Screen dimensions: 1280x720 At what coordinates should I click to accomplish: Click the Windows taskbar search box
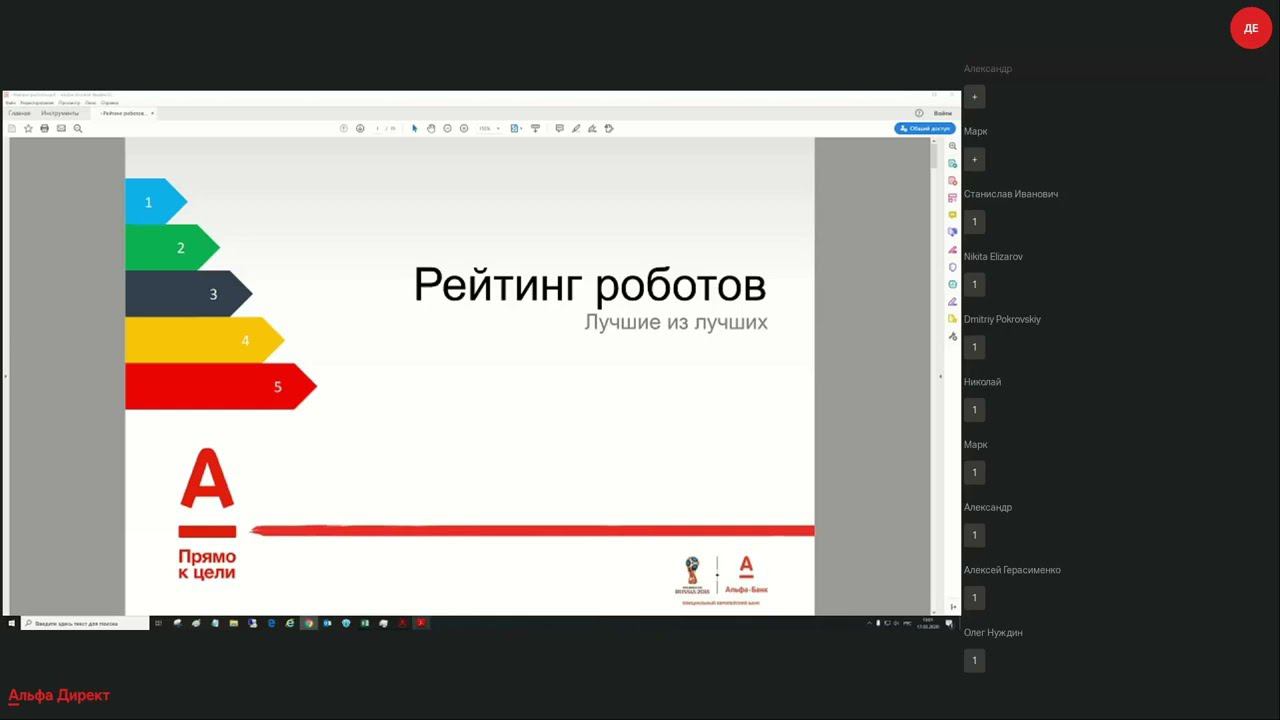point(86,623)
